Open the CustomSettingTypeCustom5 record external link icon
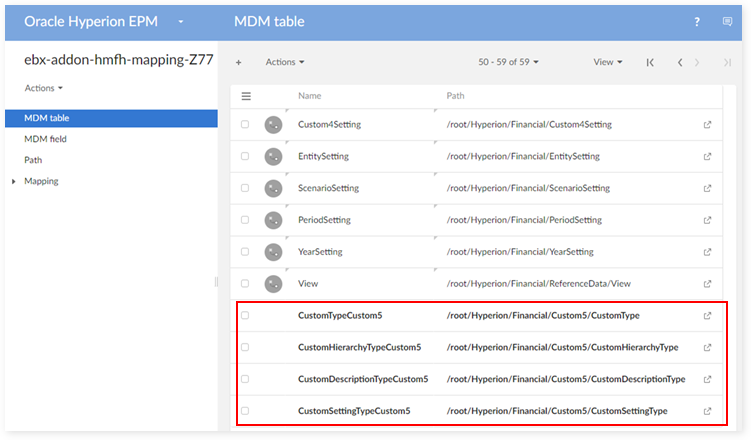 [707, 411]
